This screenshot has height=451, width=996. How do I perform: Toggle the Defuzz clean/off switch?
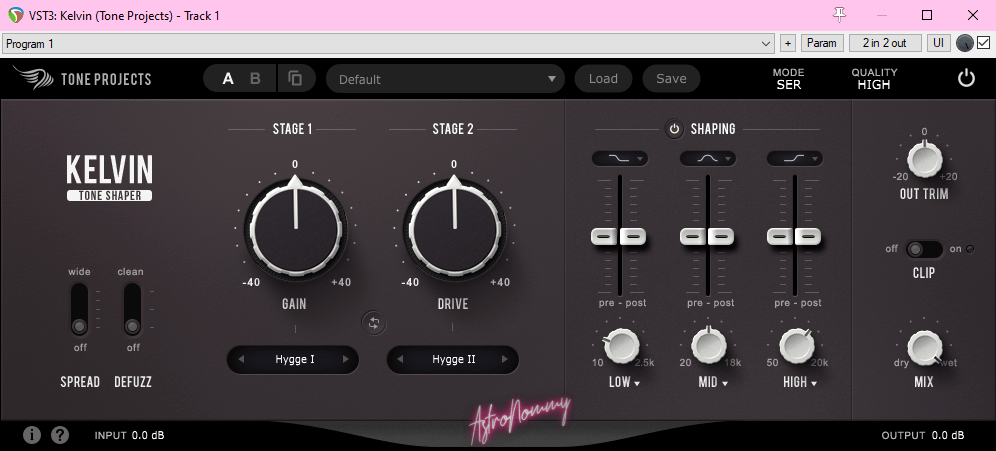131,309
